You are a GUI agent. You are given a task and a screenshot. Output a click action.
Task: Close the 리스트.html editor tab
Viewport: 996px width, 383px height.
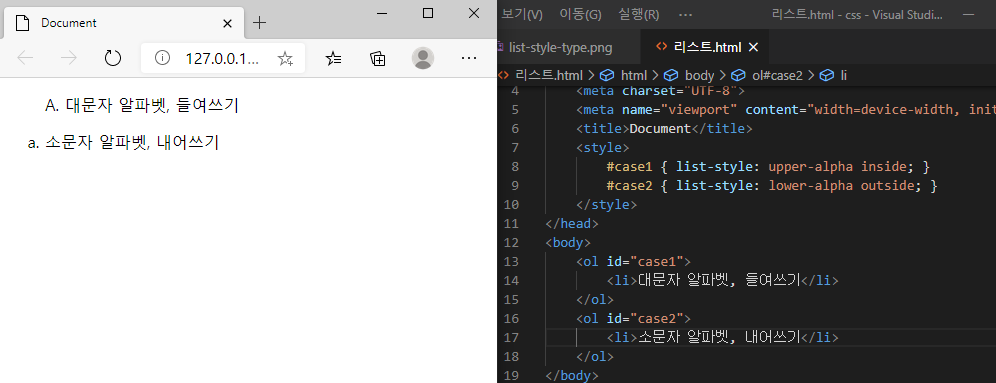coord(754,47)
